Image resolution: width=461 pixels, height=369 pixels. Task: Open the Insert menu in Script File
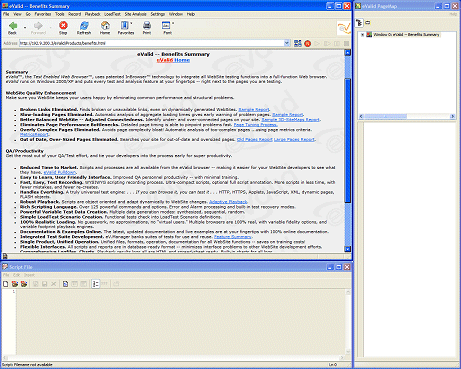(29, 275)
